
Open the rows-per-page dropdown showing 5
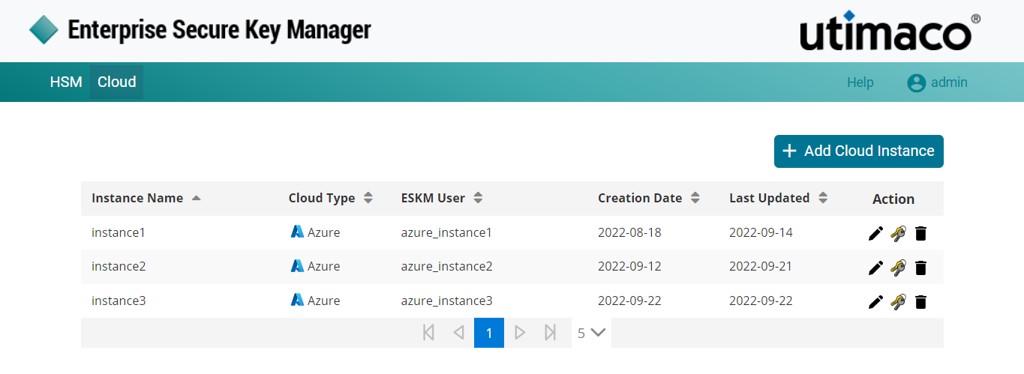(592, 333)
